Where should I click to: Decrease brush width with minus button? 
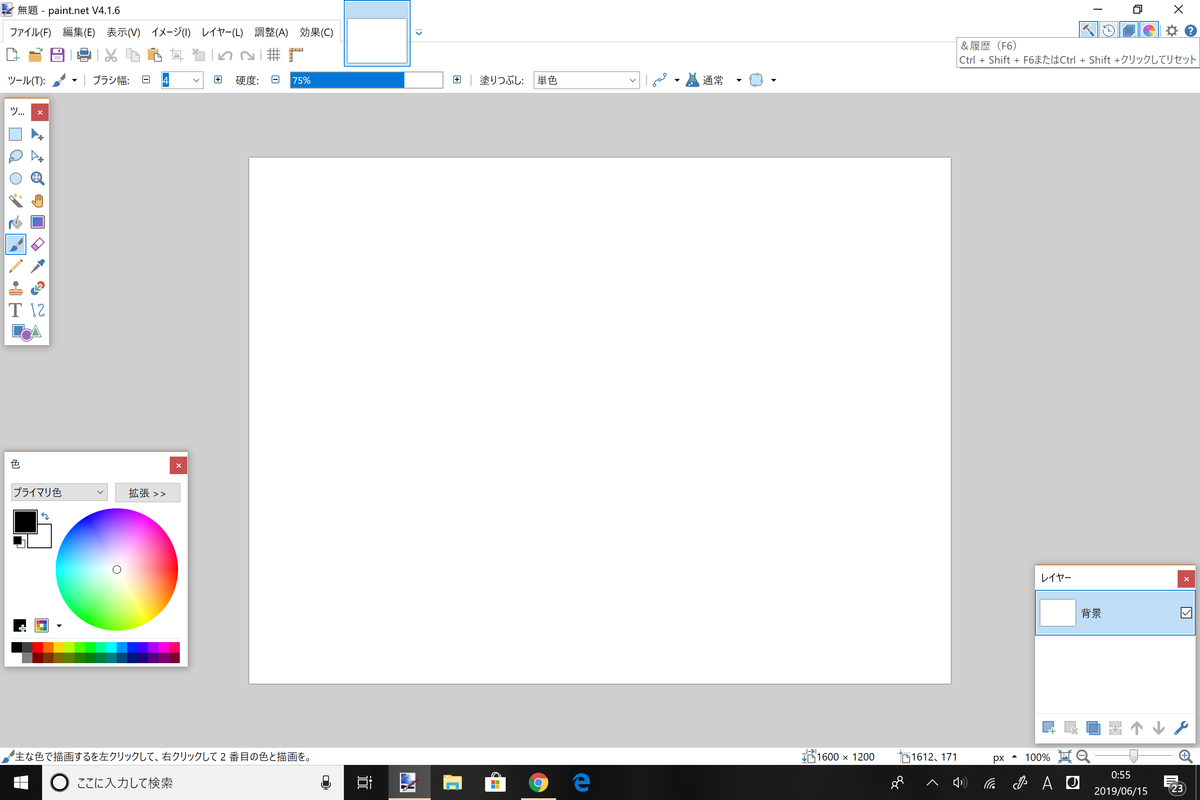[x=146, y=80]
